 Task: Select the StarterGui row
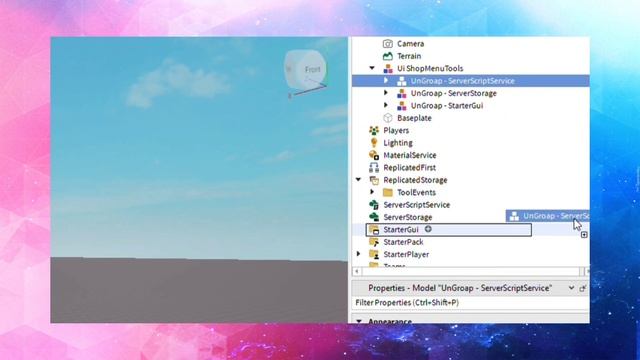[x=449, y=230]
